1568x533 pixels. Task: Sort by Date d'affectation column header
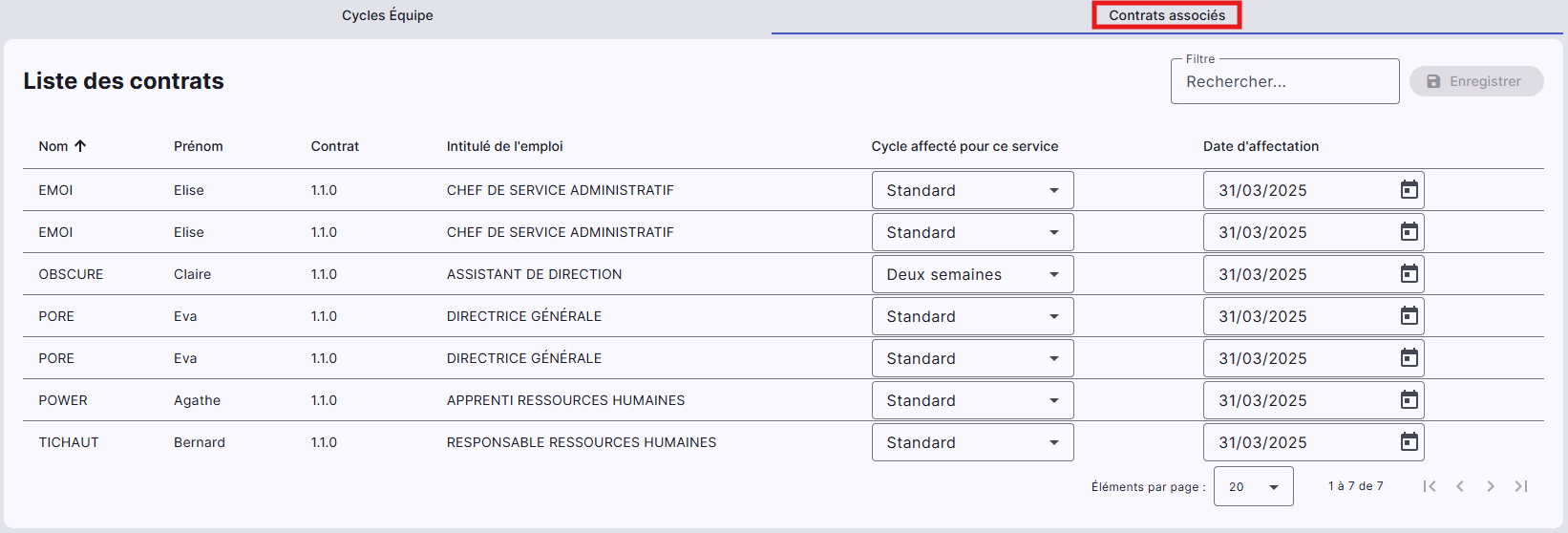[x=1261, y=146]
